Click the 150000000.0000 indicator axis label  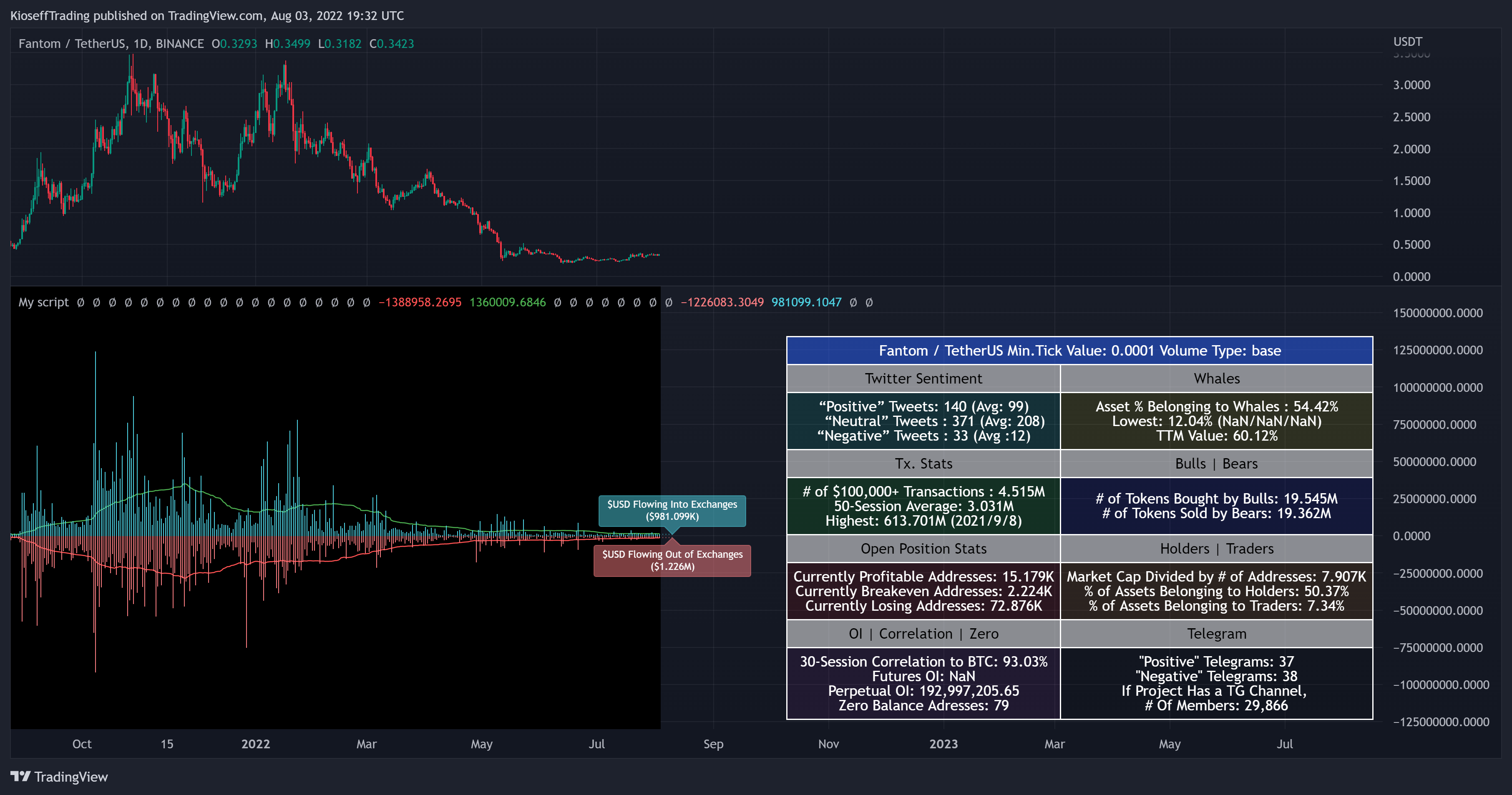[x=1437, y=313]
